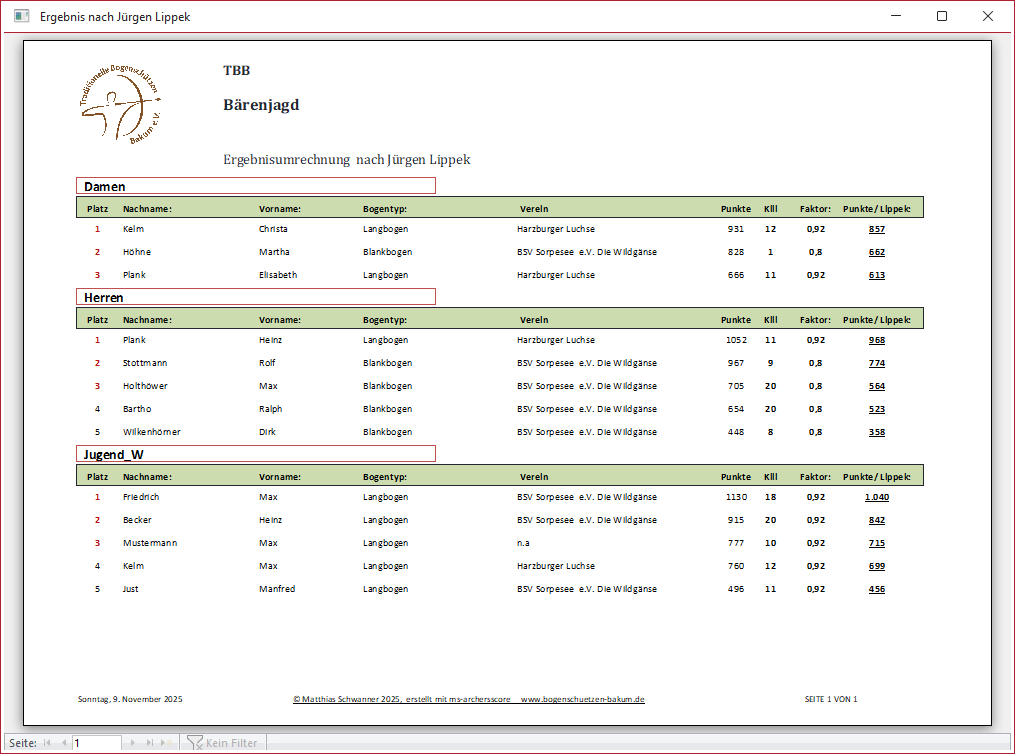Go to the first page of the report

[x=46, y=743]
